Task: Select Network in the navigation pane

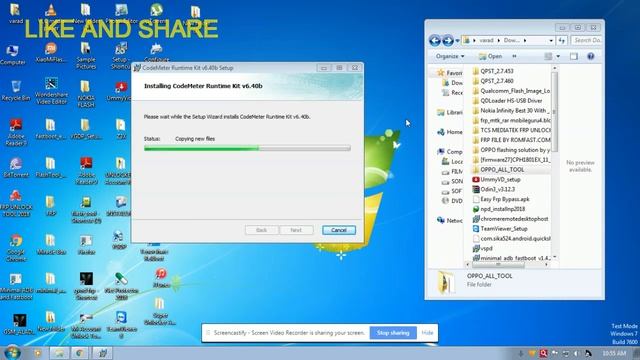Action: [x=450, y=220]
